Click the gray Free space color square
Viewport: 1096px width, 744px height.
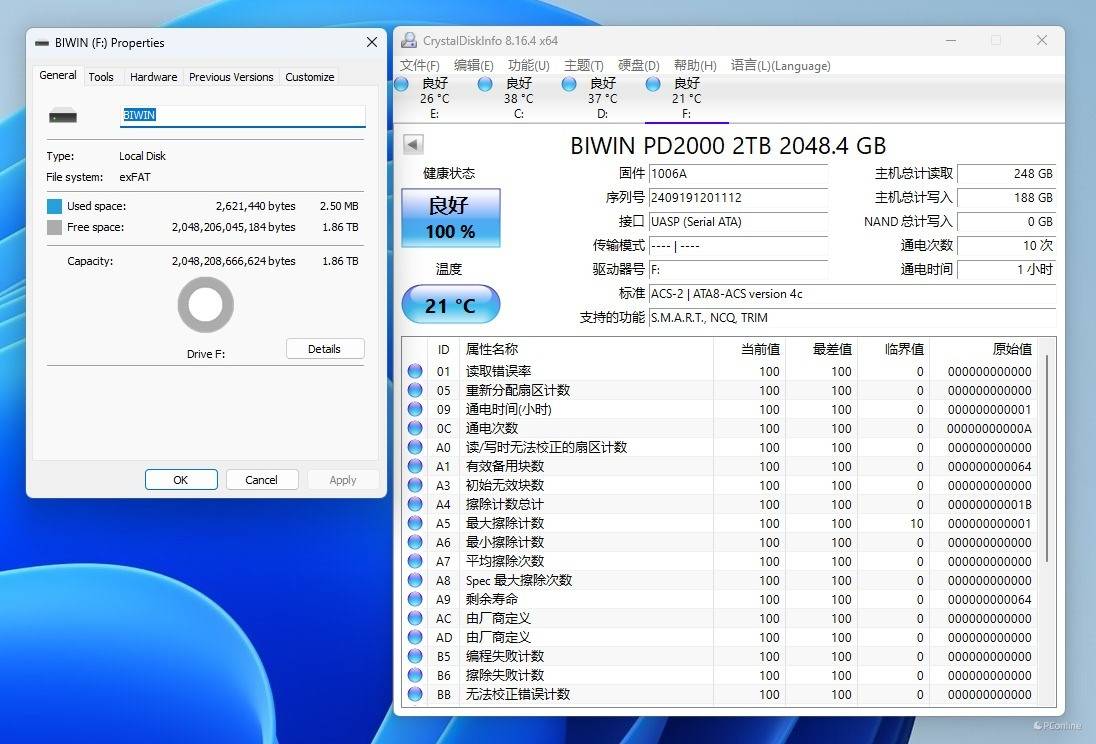point(55,227)
